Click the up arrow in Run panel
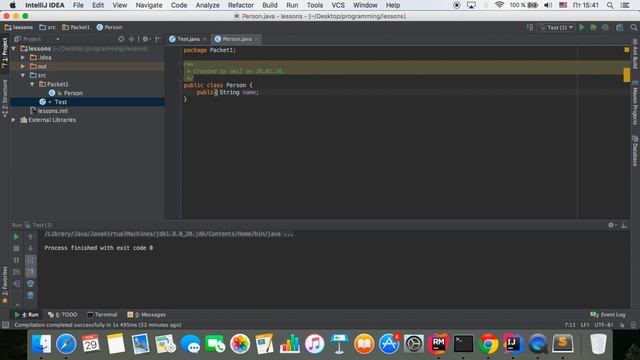The height and width of the screenshot is (360, 640). (30, 237)
